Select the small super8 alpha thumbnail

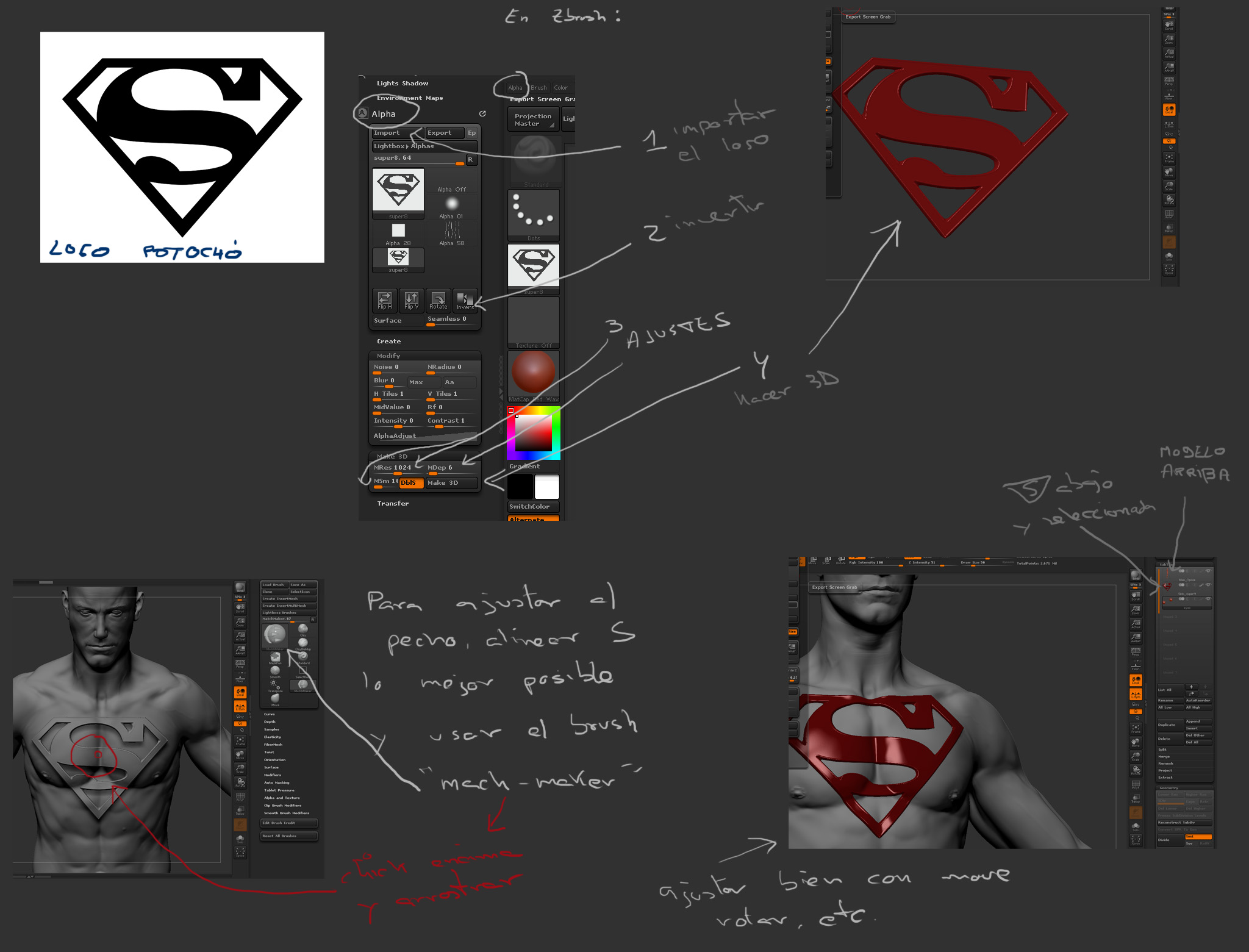click(x=398, y=259)
